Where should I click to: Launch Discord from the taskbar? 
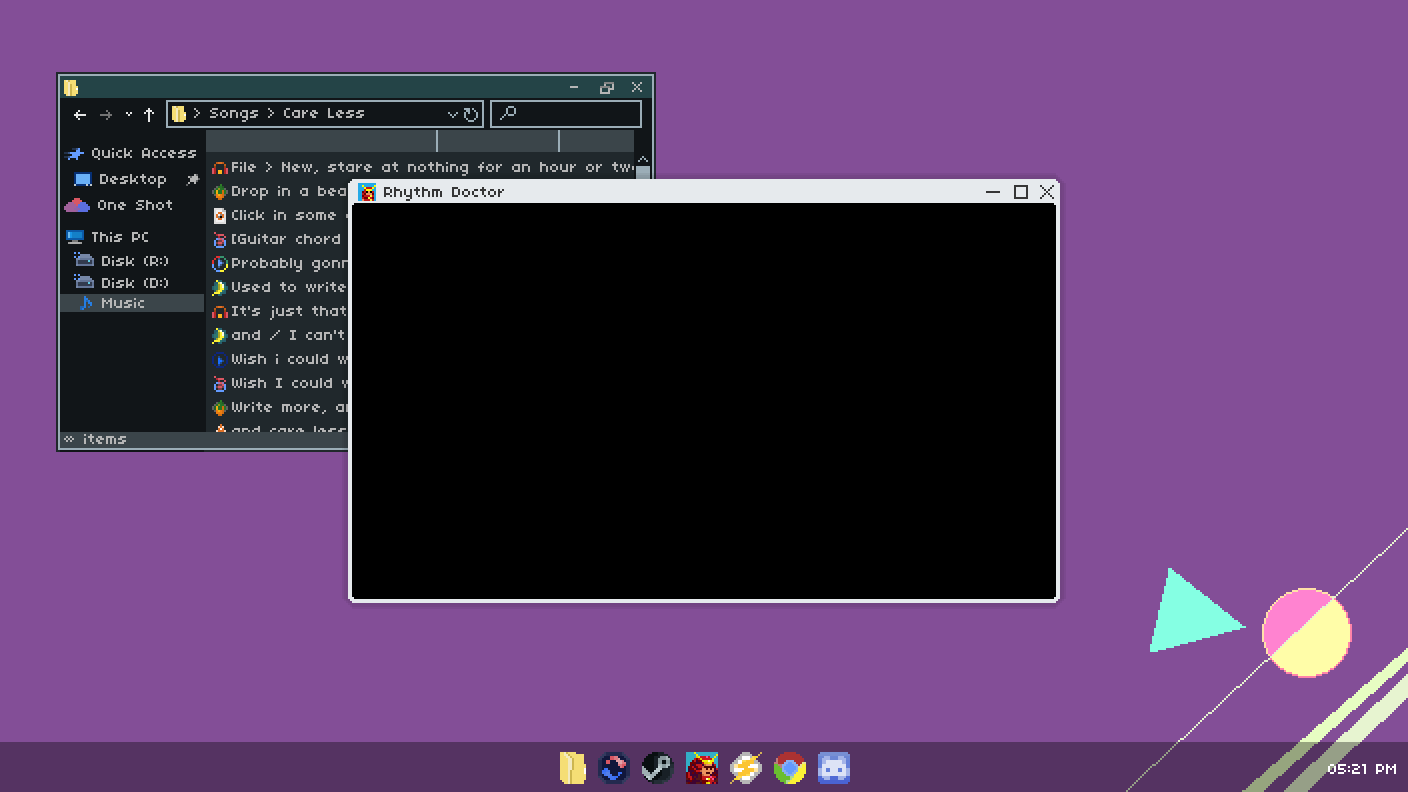(x=833, y=768)
